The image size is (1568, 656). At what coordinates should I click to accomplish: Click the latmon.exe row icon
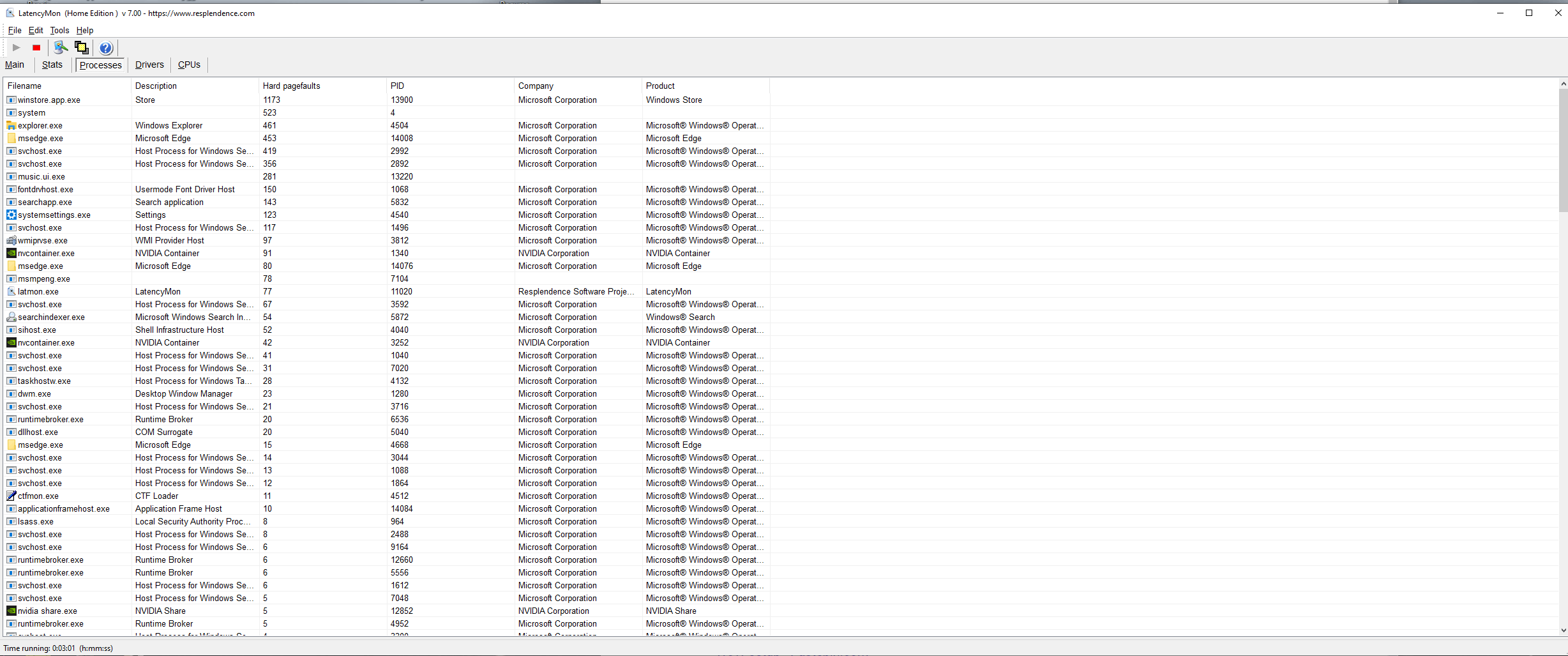click(x=11, y=291)
